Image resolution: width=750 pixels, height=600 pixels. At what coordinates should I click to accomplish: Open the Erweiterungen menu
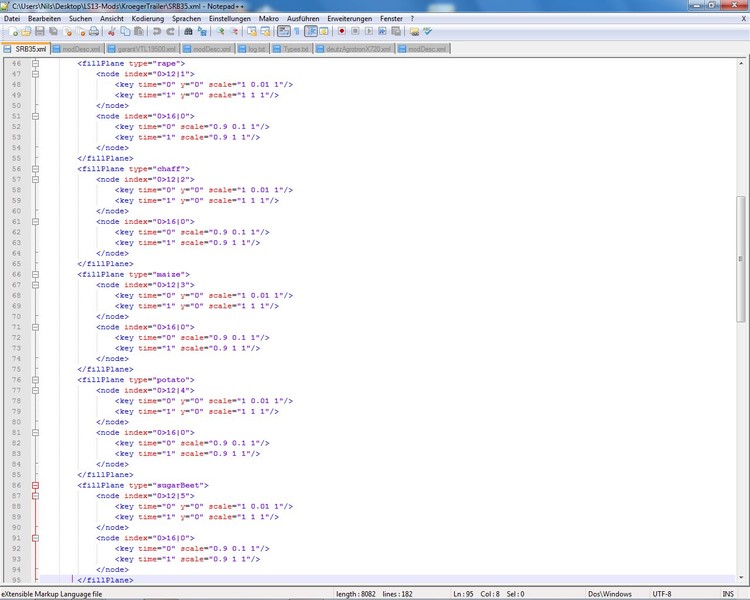tap(350, 19)
